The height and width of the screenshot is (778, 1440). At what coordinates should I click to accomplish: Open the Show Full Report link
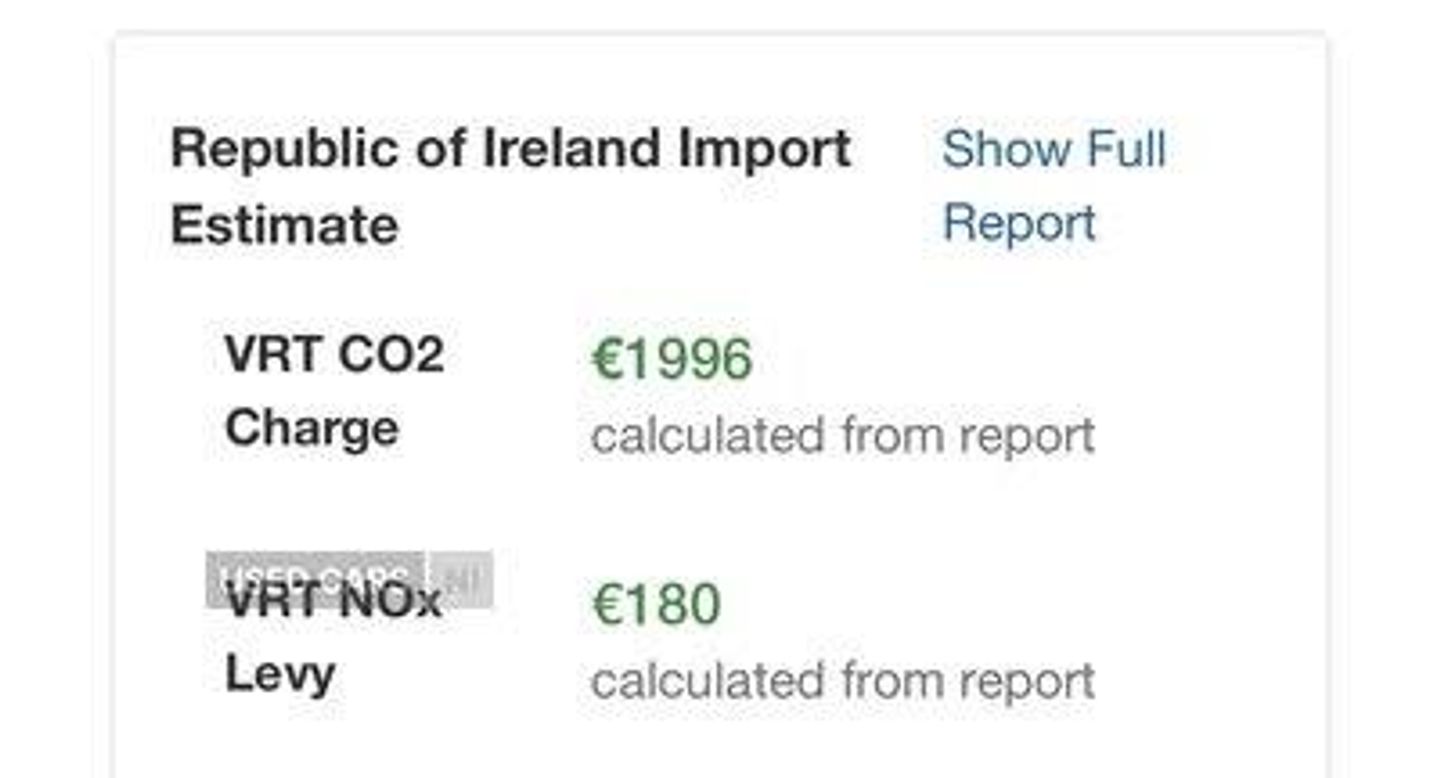1054,186
